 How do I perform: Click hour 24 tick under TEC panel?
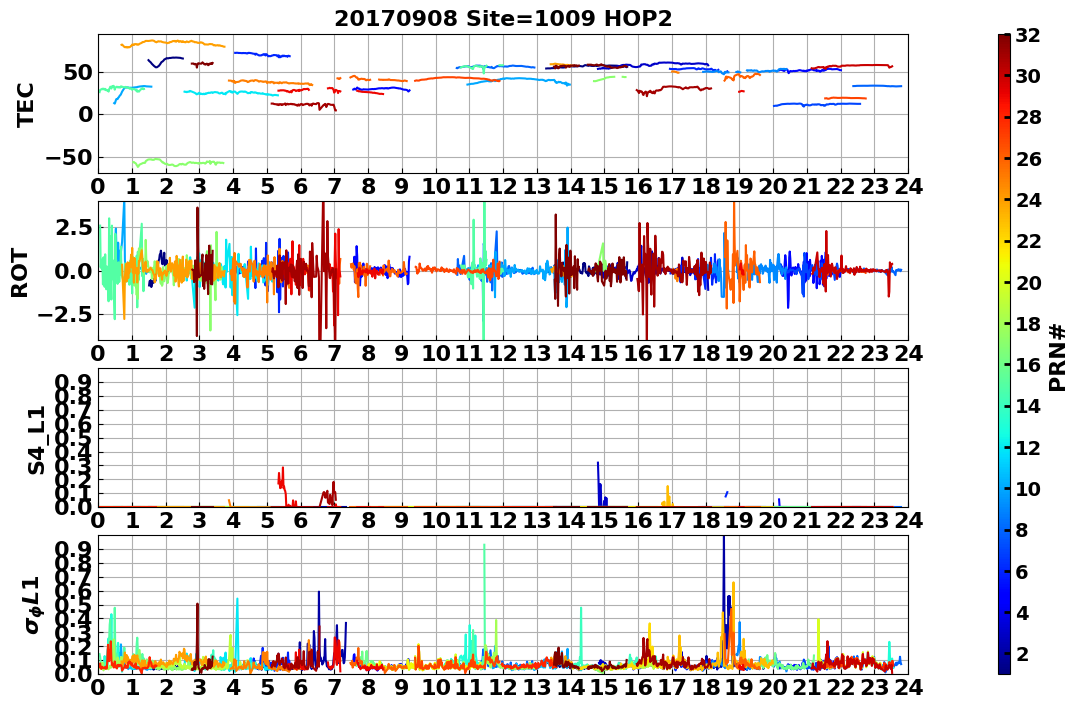click(x=908, y=187)
